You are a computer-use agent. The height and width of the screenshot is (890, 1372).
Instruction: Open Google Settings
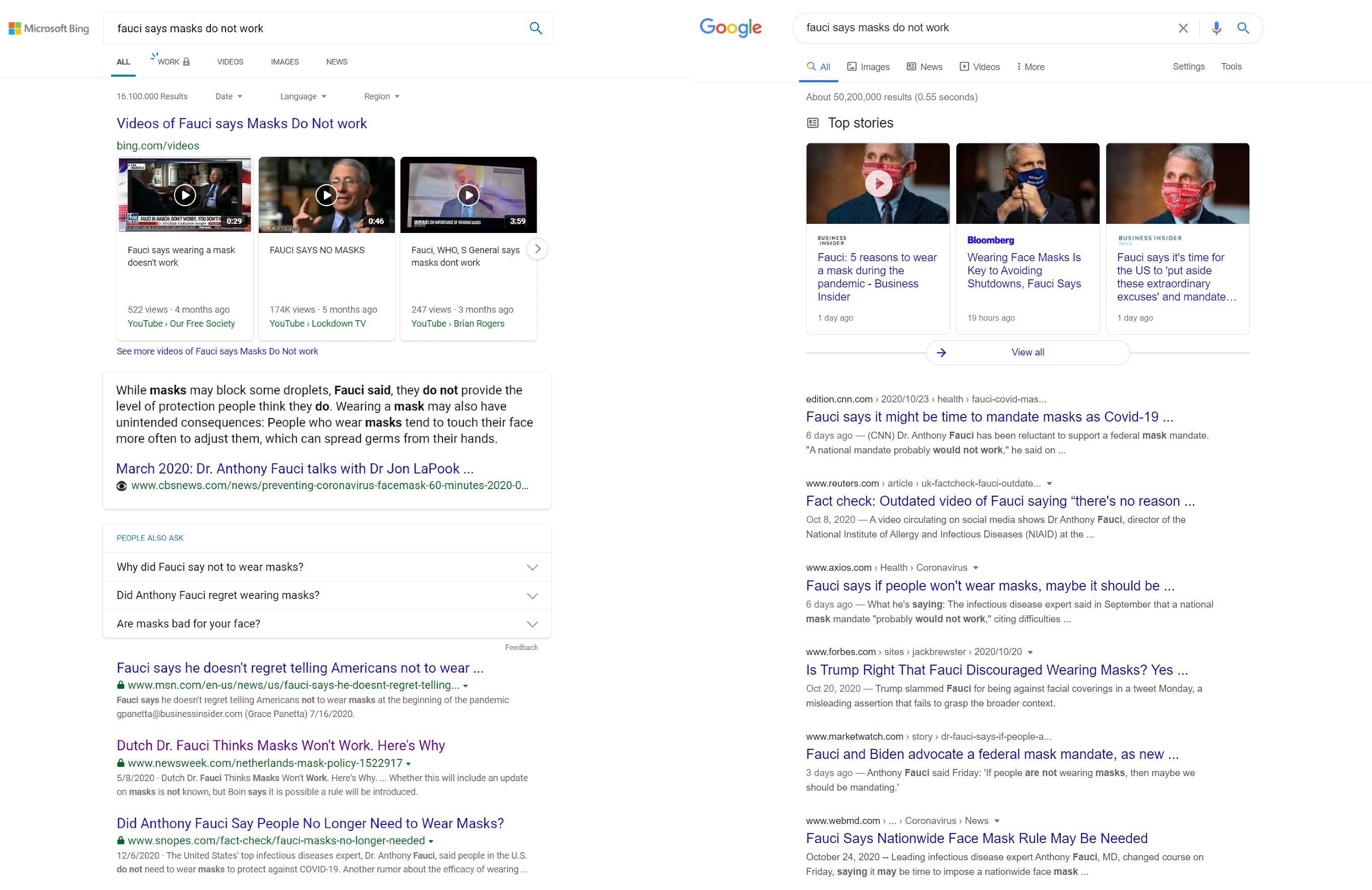point(1188,66)
